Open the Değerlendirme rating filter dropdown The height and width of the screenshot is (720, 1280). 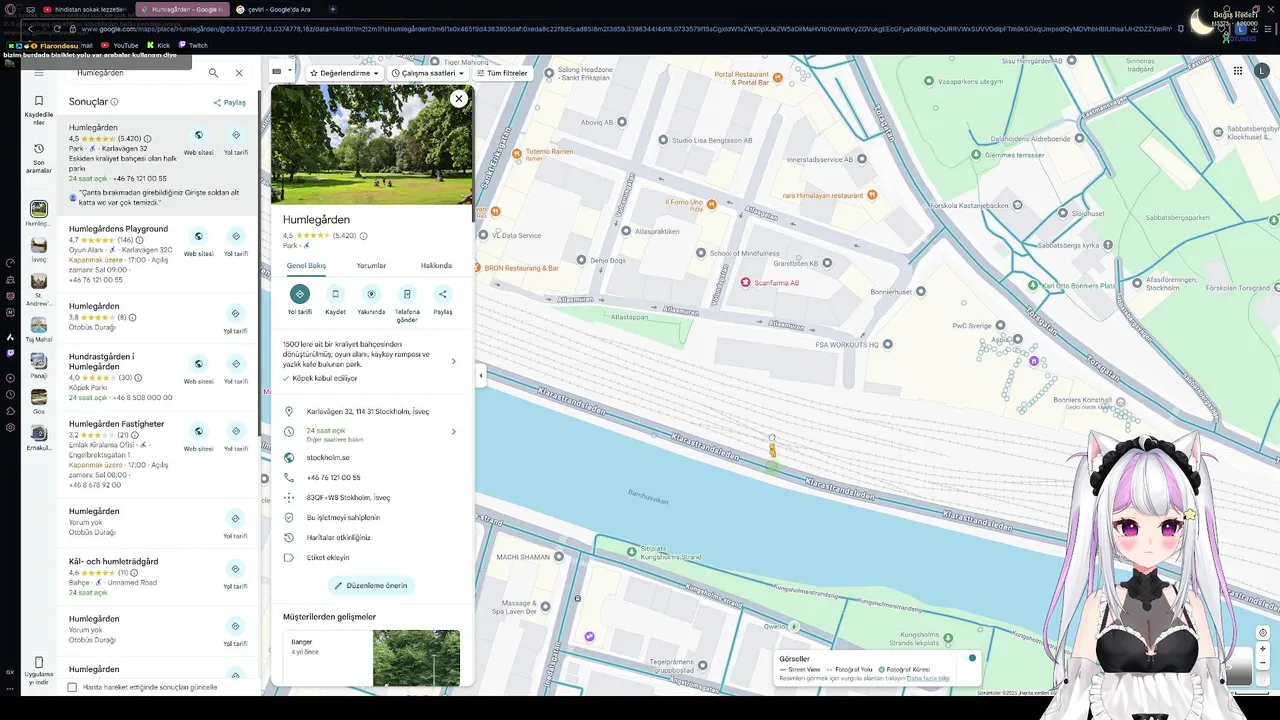344,73
